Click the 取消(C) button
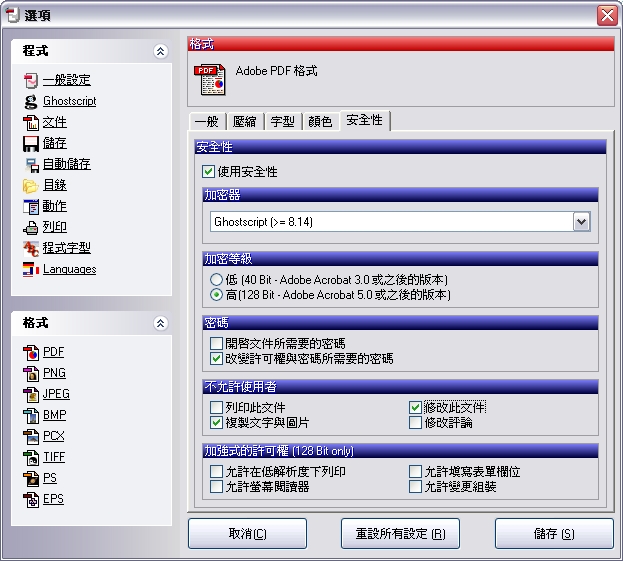 click(248, 534)
